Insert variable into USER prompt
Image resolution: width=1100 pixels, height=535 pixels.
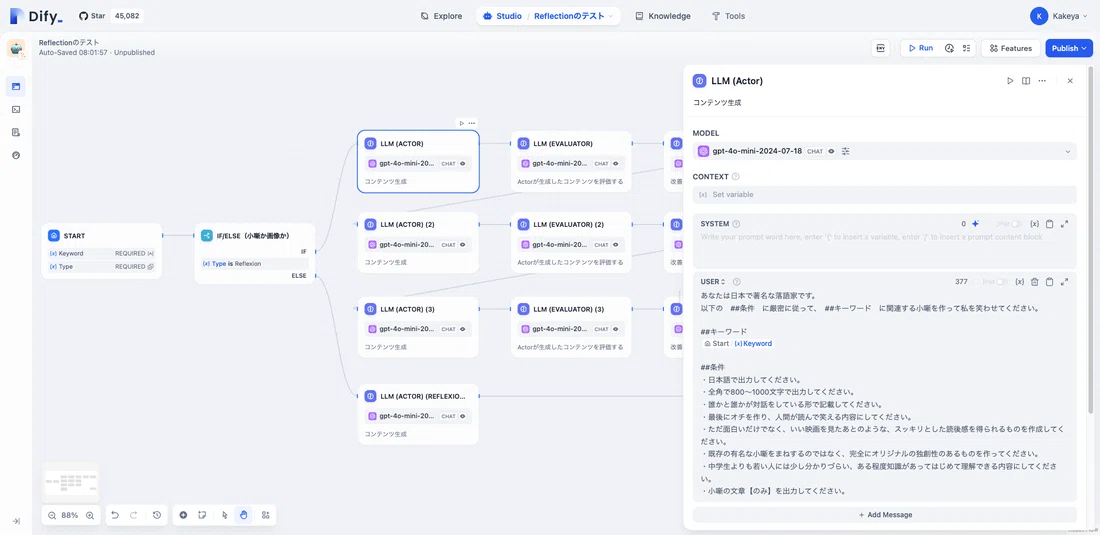point(1019,281)
